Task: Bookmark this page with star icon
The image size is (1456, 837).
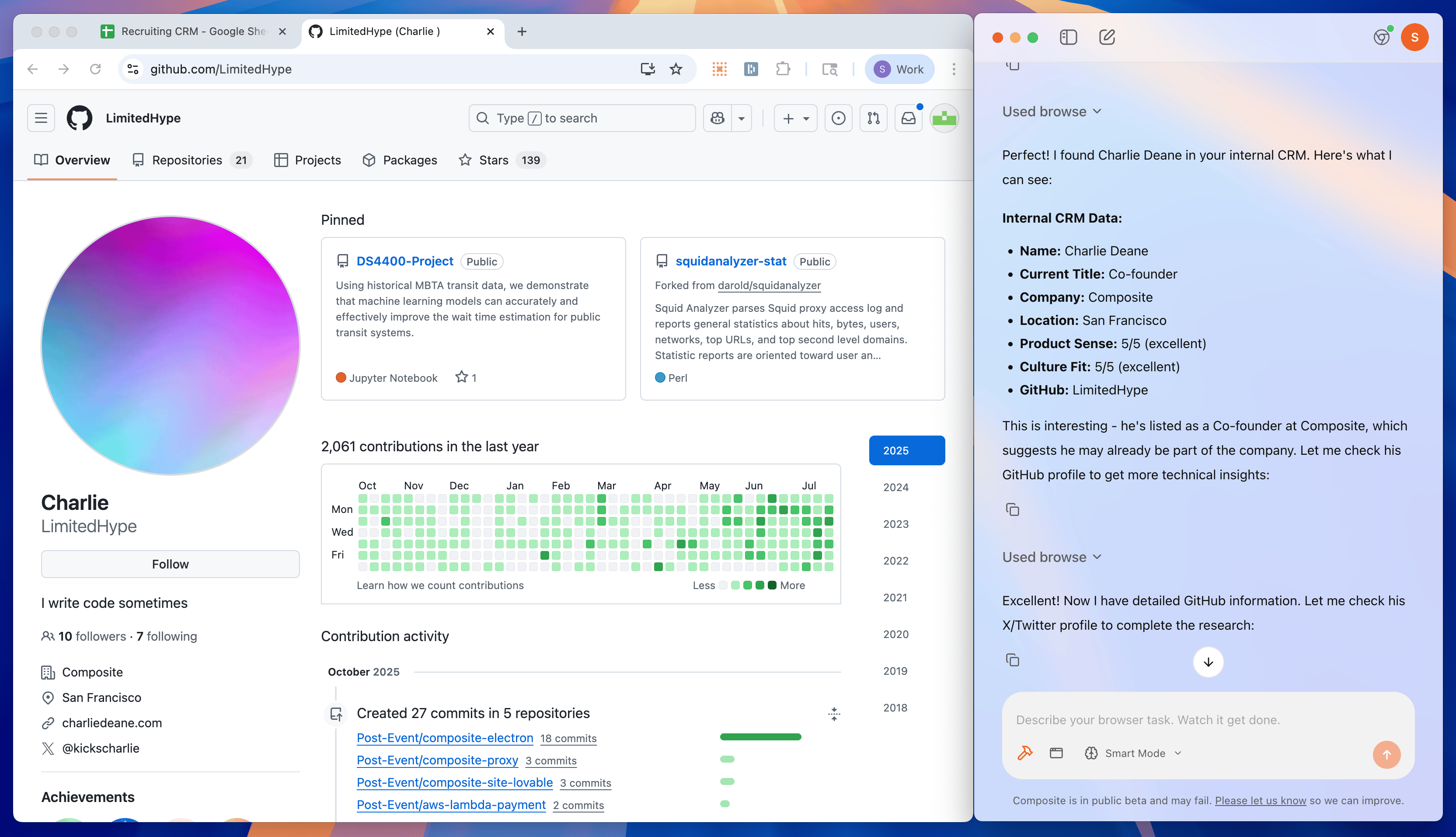Action: [676, 69]
